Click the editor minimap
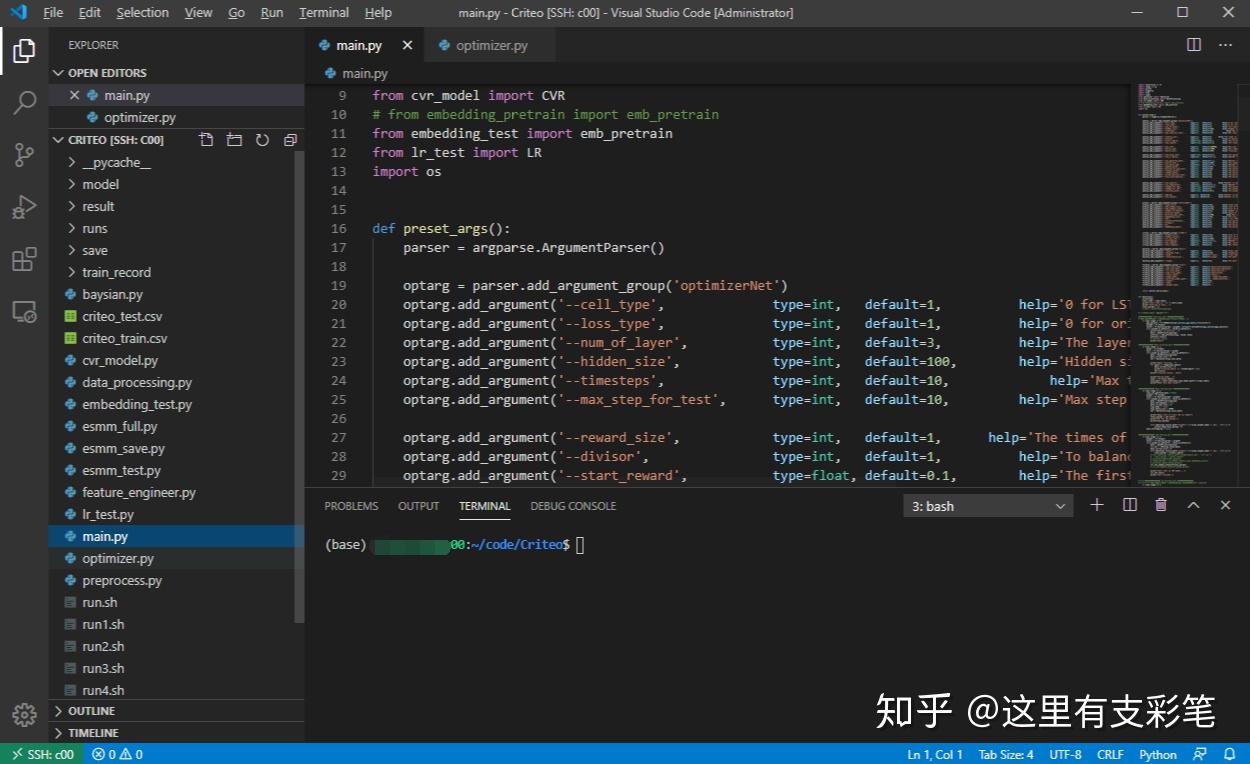 point(1185,250)
